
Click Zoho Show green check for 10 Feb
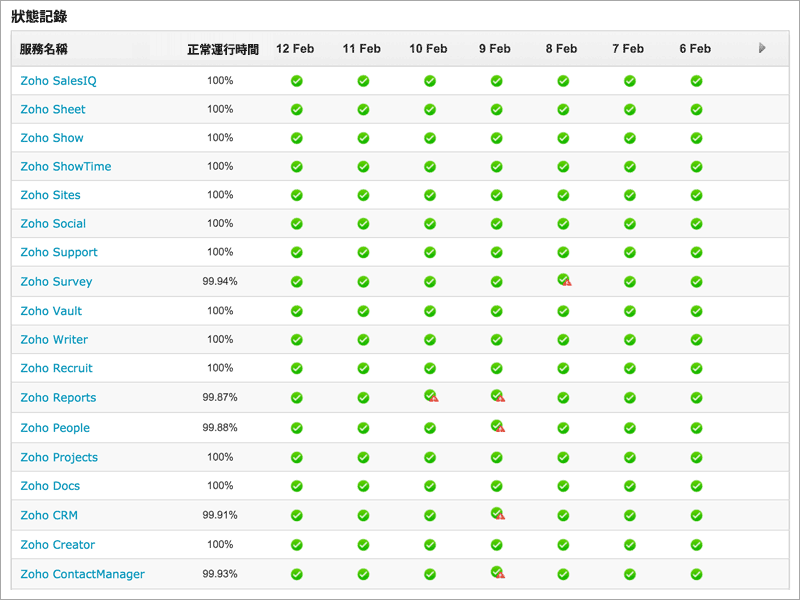coord(430,138)
